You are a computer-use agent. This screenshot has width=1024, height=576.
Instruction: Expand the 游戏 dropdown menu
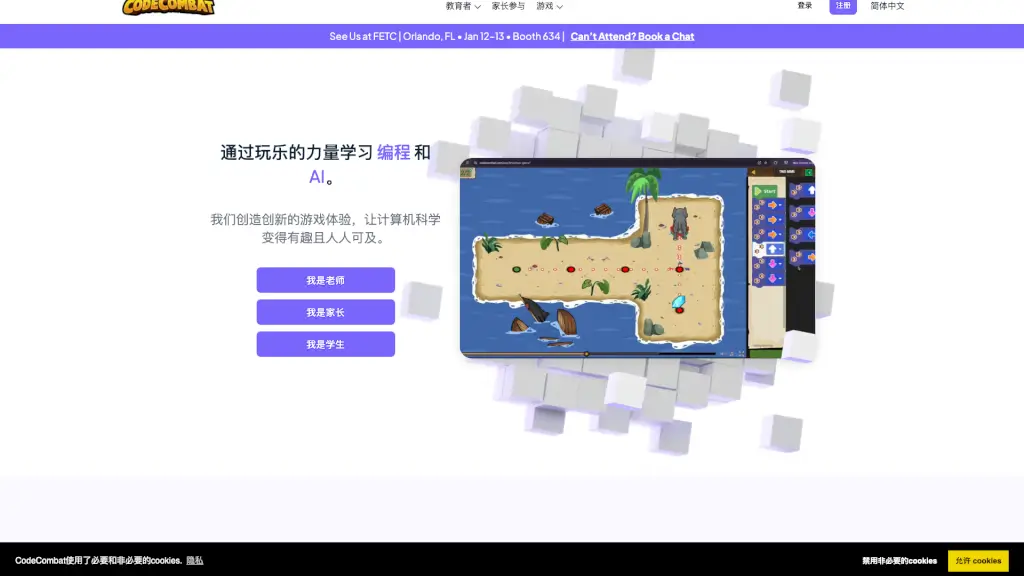click(549, 6)
